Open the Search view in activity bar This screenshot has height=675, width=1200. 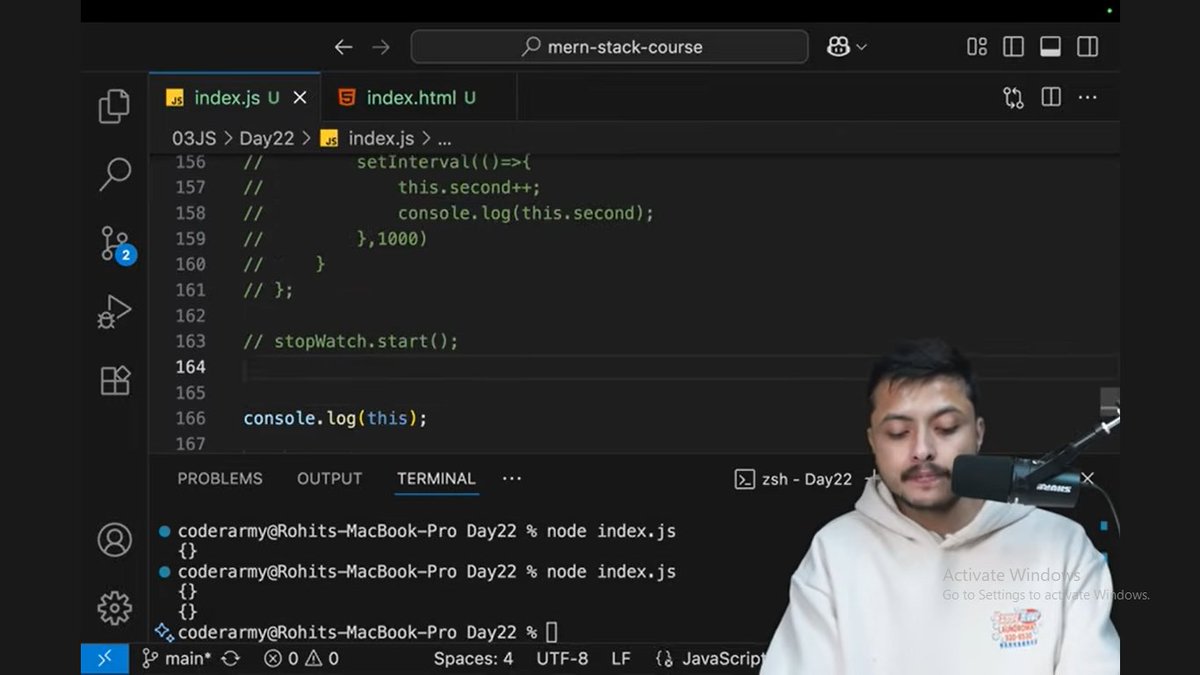point(114,174)
